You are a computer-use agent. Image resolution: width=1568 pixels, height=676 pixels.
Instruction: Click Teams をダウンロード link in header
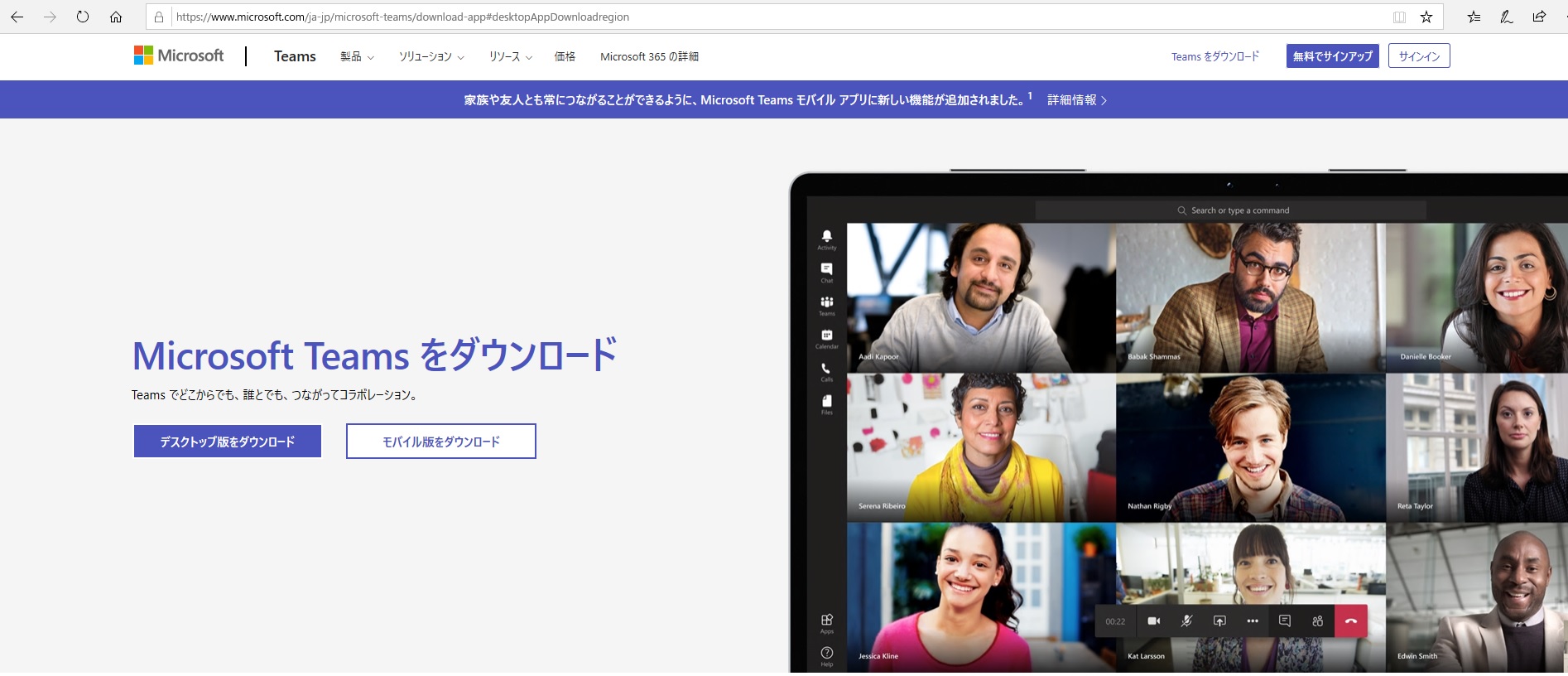[x=1215, y=56]
